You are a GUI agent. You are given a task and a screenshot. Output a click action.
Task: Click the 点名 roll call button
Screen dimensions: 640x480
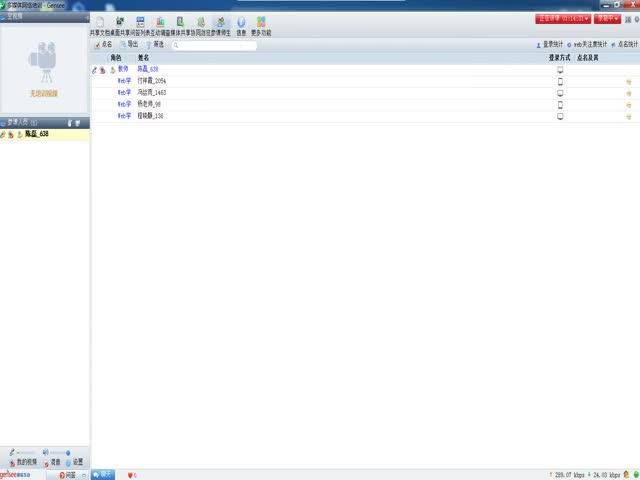pos(102,45)
